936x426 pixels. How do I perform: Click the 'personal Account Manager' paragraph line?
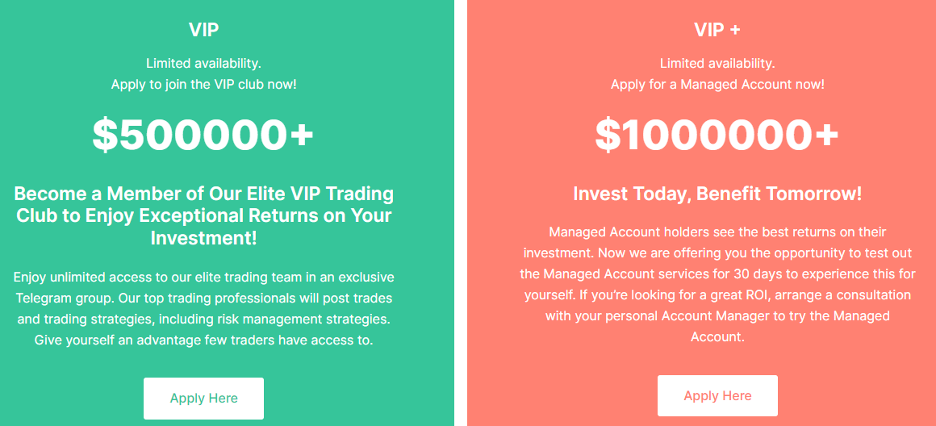(718, 316)
